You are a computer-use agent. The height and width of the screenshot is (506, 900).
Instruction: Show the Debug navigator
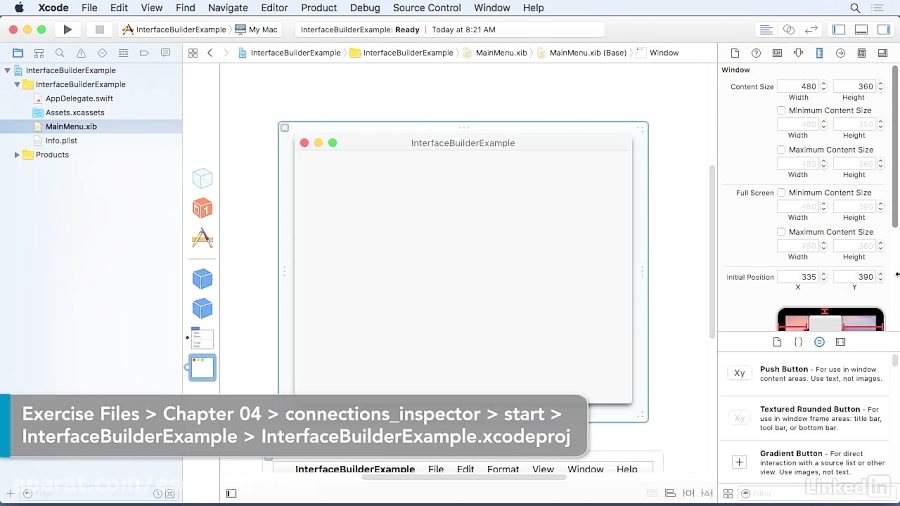[123, 53]
